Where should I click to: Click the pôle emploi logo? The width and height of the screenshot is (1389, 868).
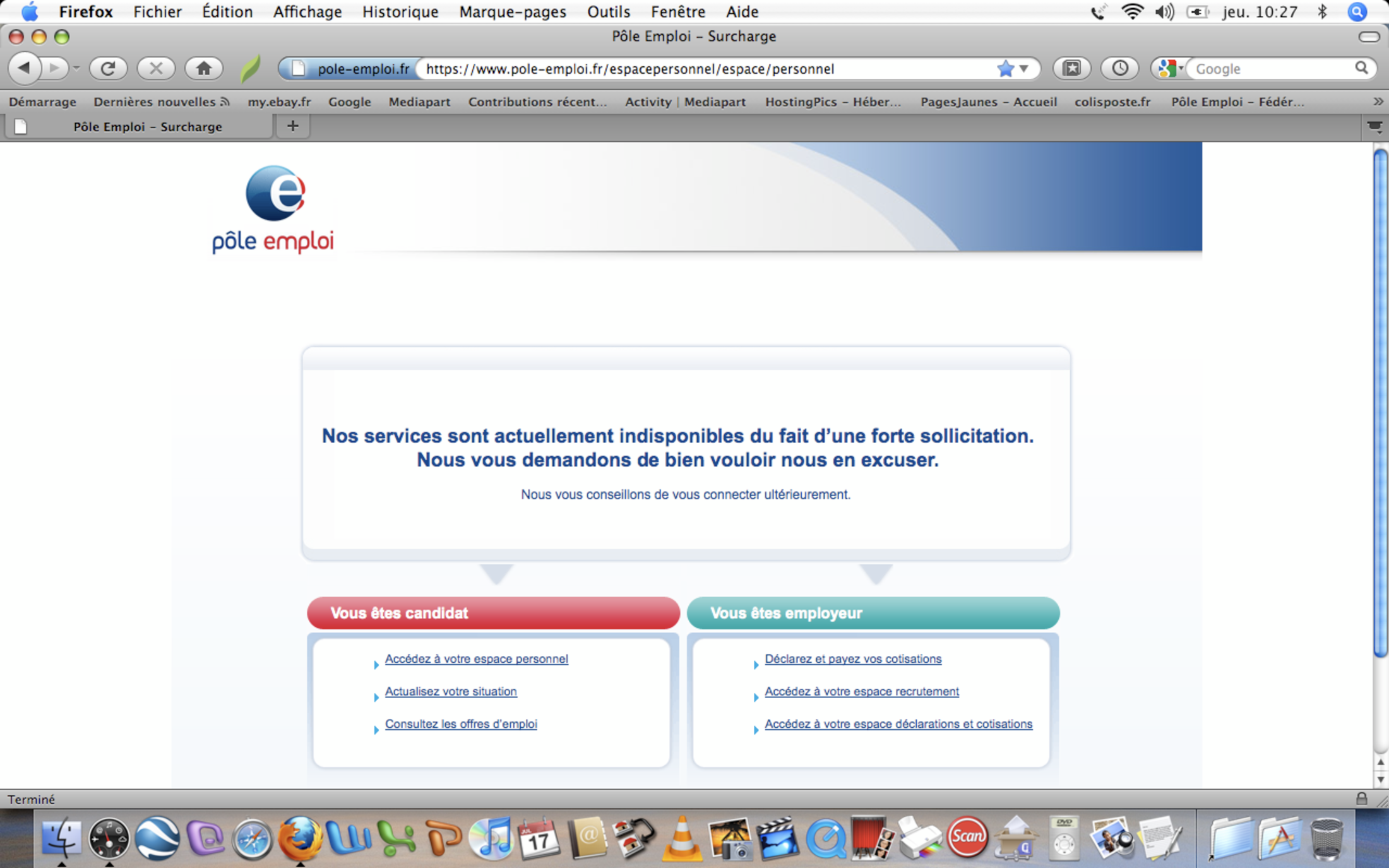pos(273,210)
